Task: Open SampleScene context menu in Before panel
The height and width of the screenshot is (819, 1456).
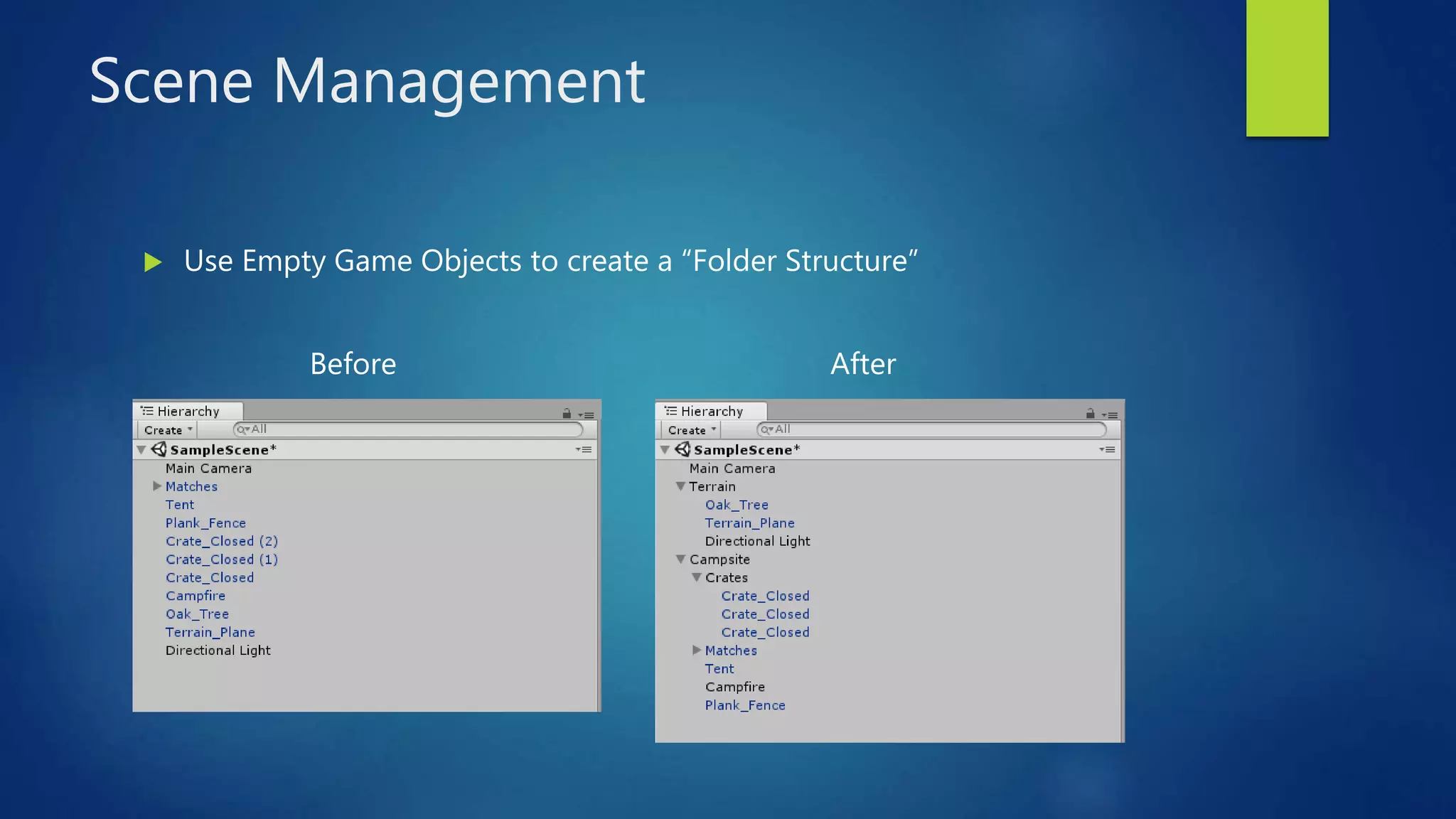Action: point(584,449)
